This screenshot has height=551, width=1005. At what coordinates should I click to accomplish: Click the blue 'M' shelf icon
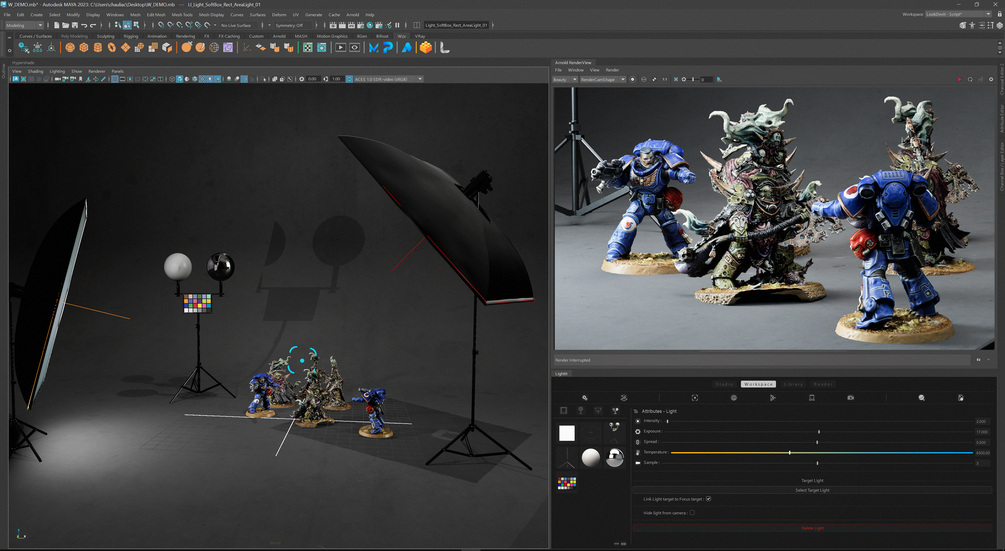[x=374, y=47]
